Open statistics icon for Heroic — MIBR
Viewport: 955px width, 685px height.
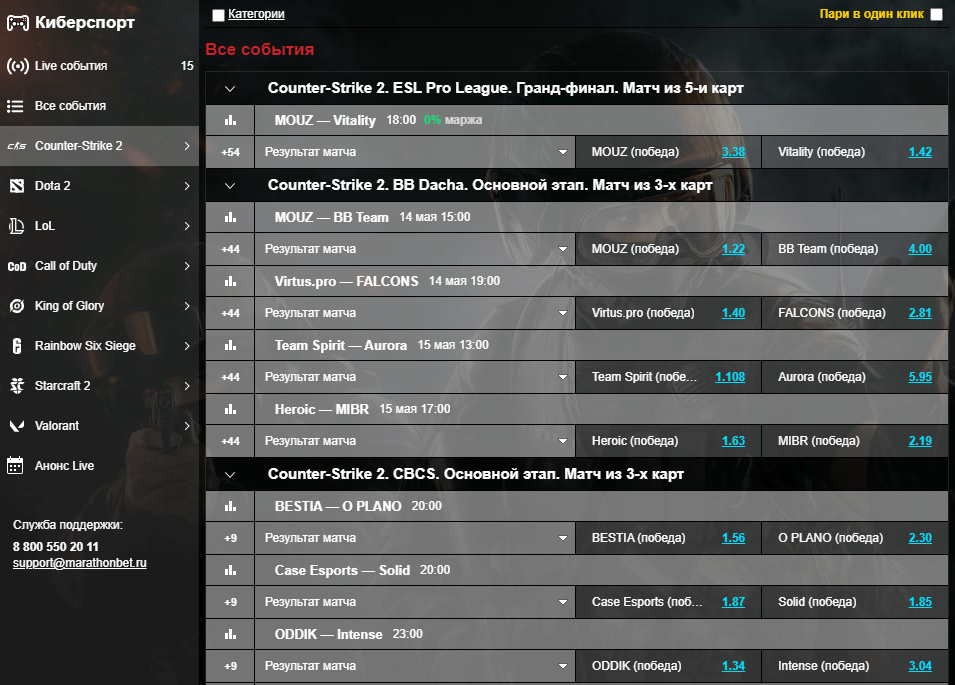pos(230,409)
